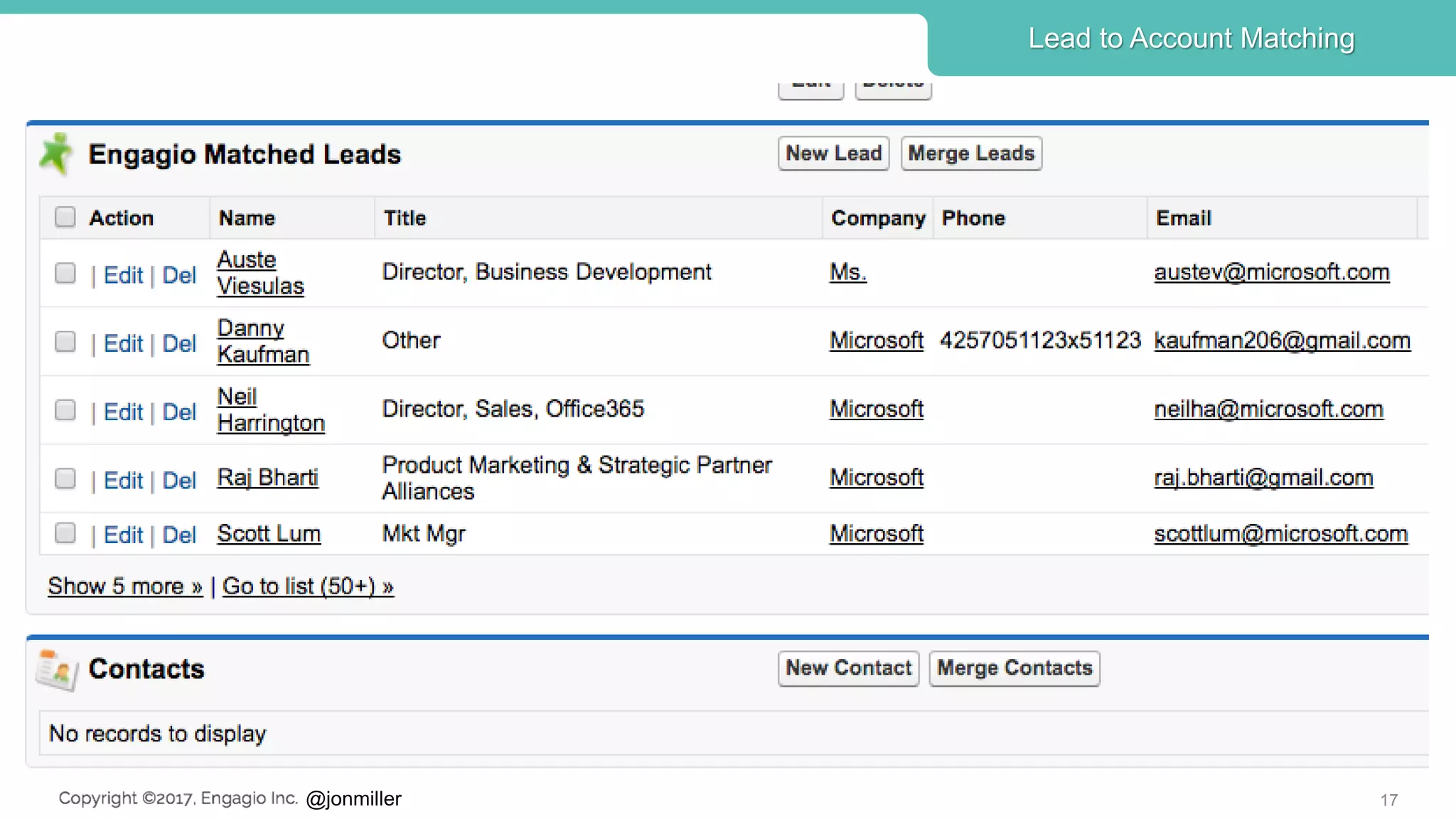
Task: Toggle the select-all checkbox in Action header
Action: coord(65,217)
